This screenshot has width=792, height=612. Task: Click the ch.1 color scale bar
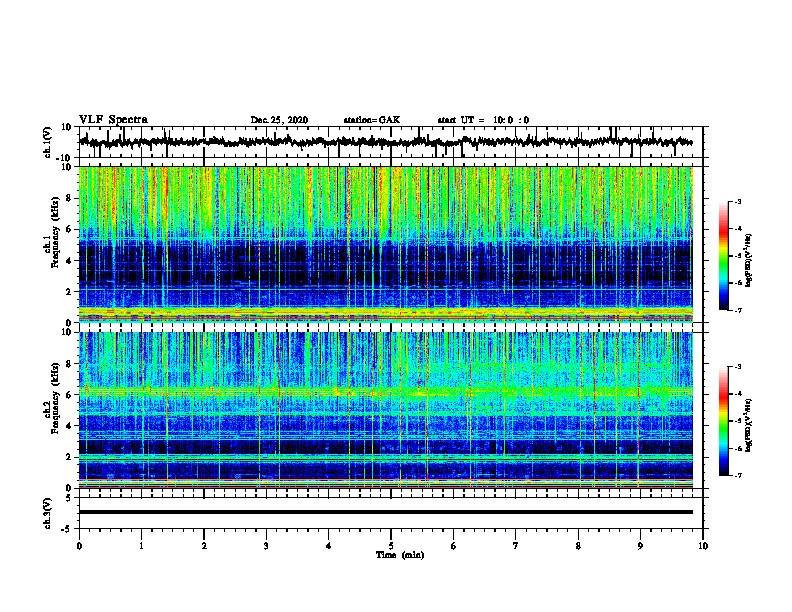[x=723, y=256]
